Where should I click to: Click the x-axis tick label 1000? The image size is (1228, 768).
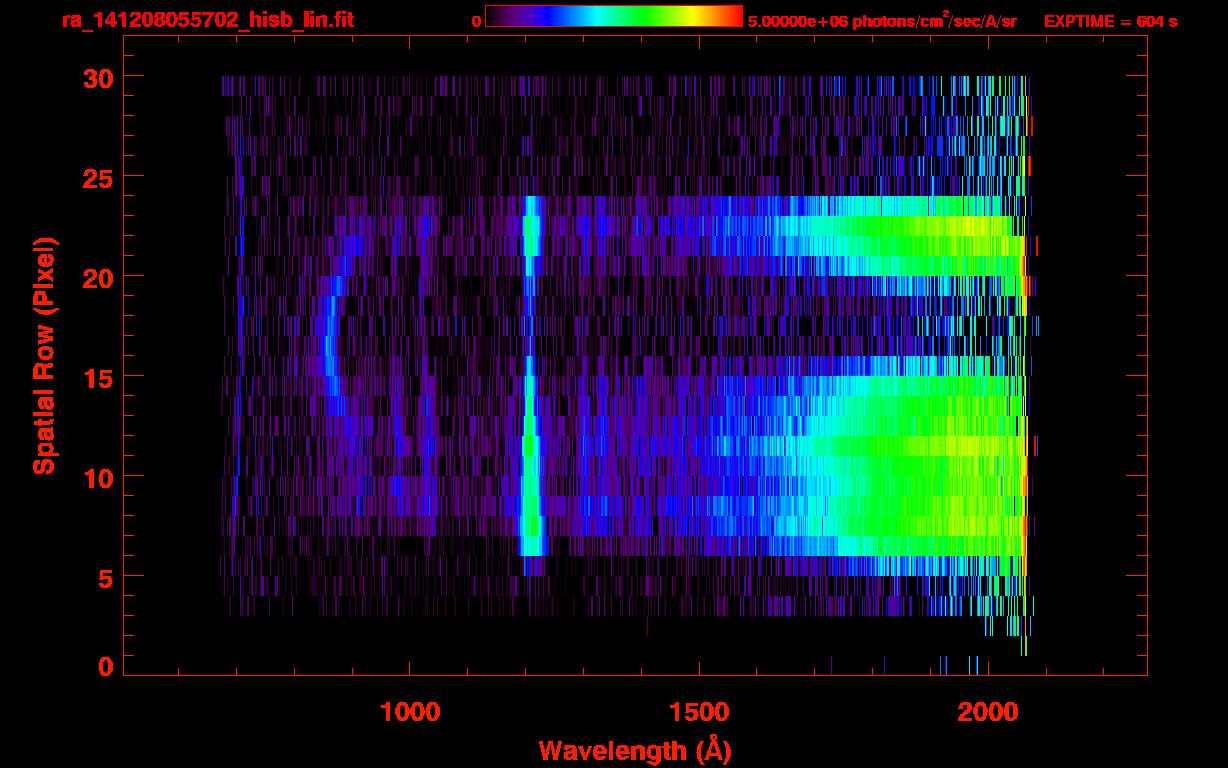(x=410, y=711)
